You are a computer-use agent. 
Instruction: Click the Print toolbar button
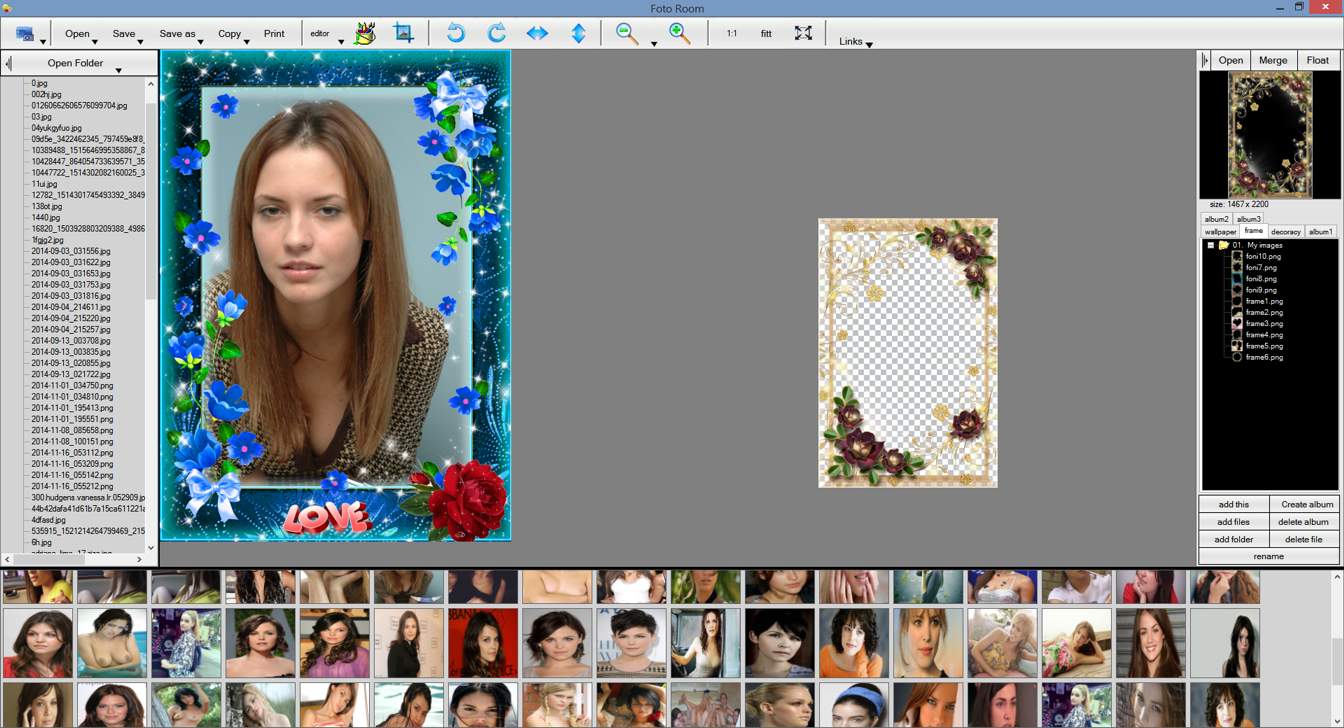point(274,34)
